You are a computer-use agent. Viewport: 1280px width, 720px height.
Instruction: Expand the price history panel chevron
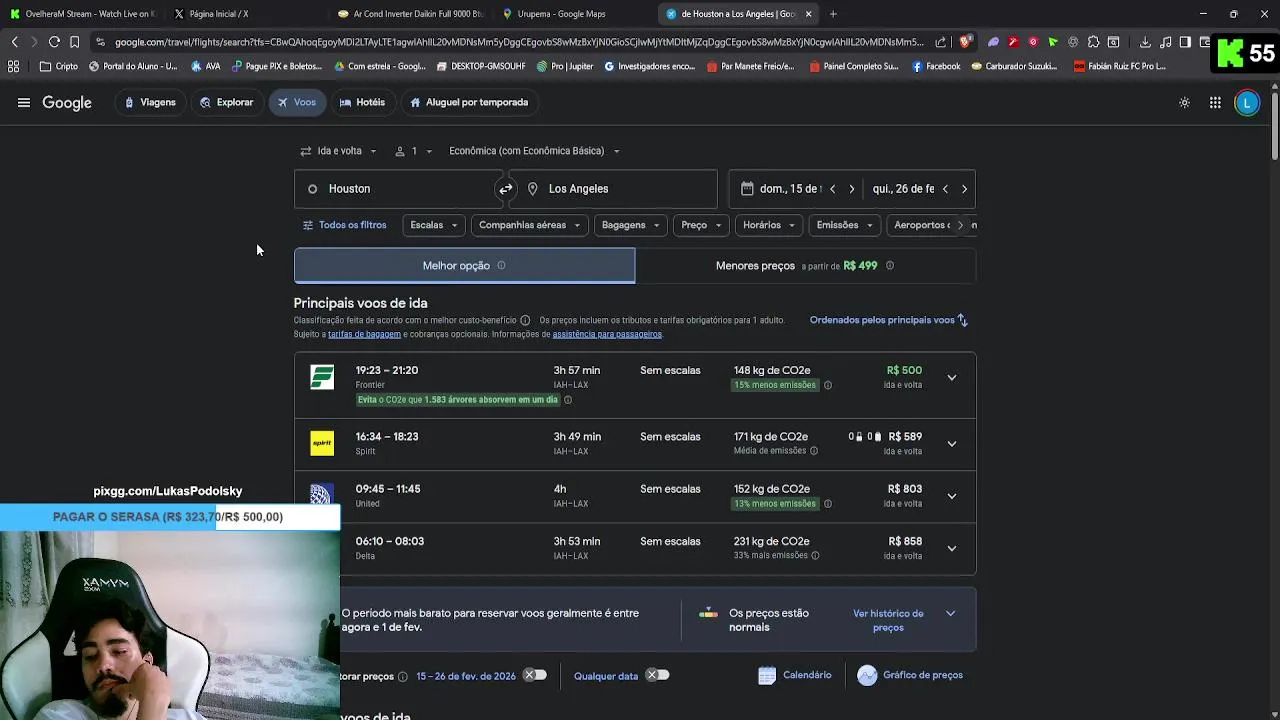pos(950,614)
